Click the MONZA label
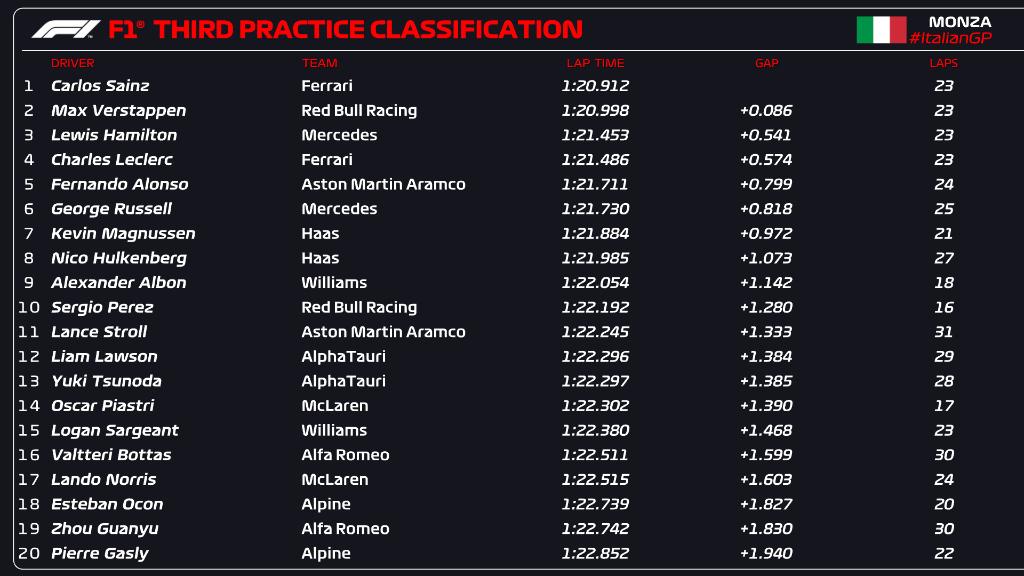 [x=960, y=21]
